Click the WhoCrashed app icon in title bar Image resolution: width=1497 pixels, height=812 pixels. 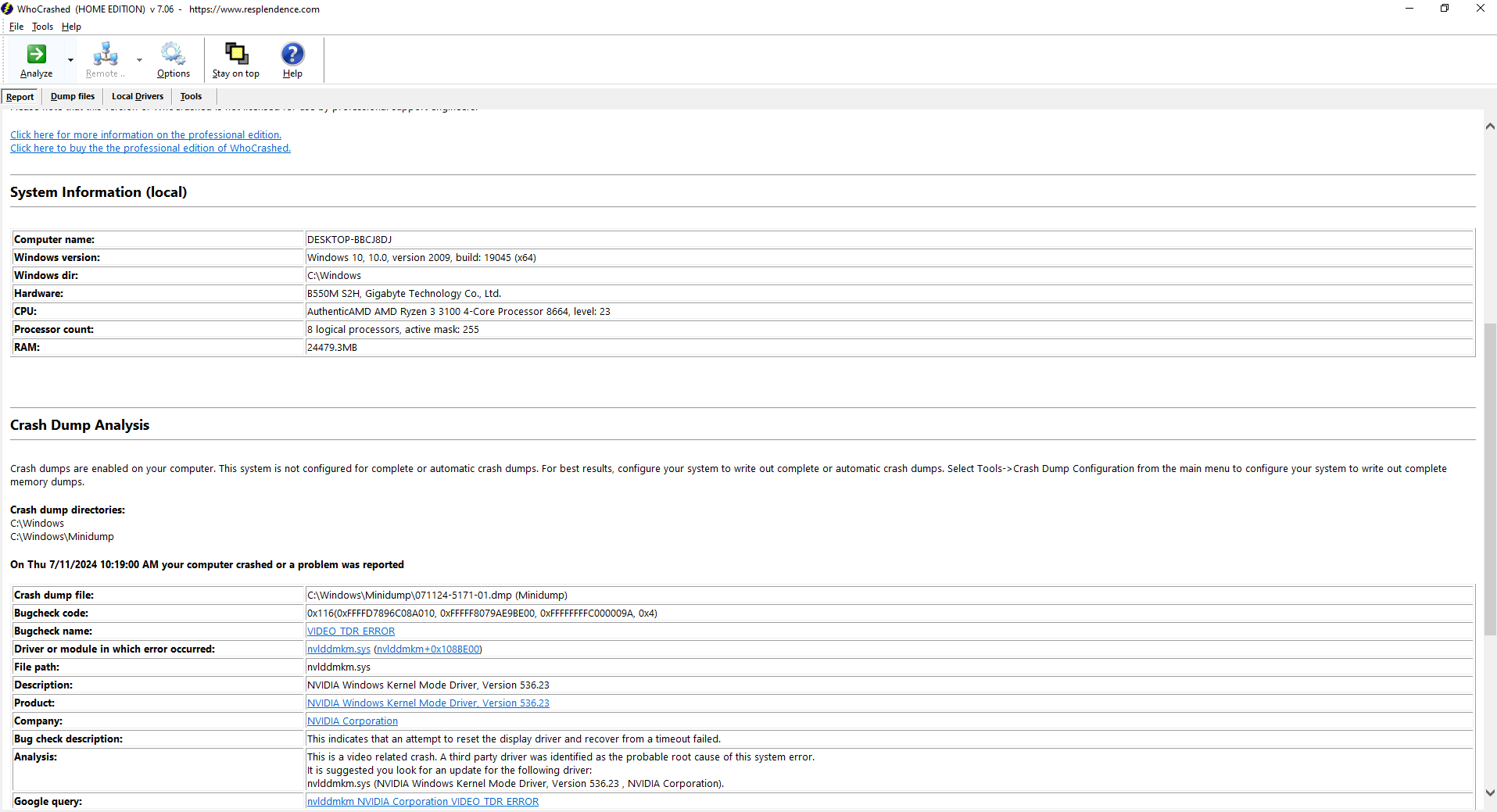(8, 9)
